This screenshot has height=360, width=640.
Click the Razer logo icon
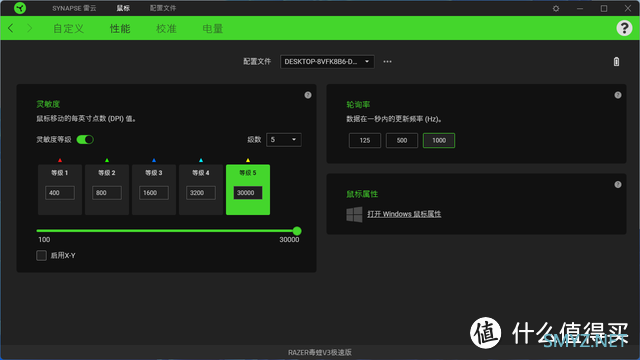point(20,8)
